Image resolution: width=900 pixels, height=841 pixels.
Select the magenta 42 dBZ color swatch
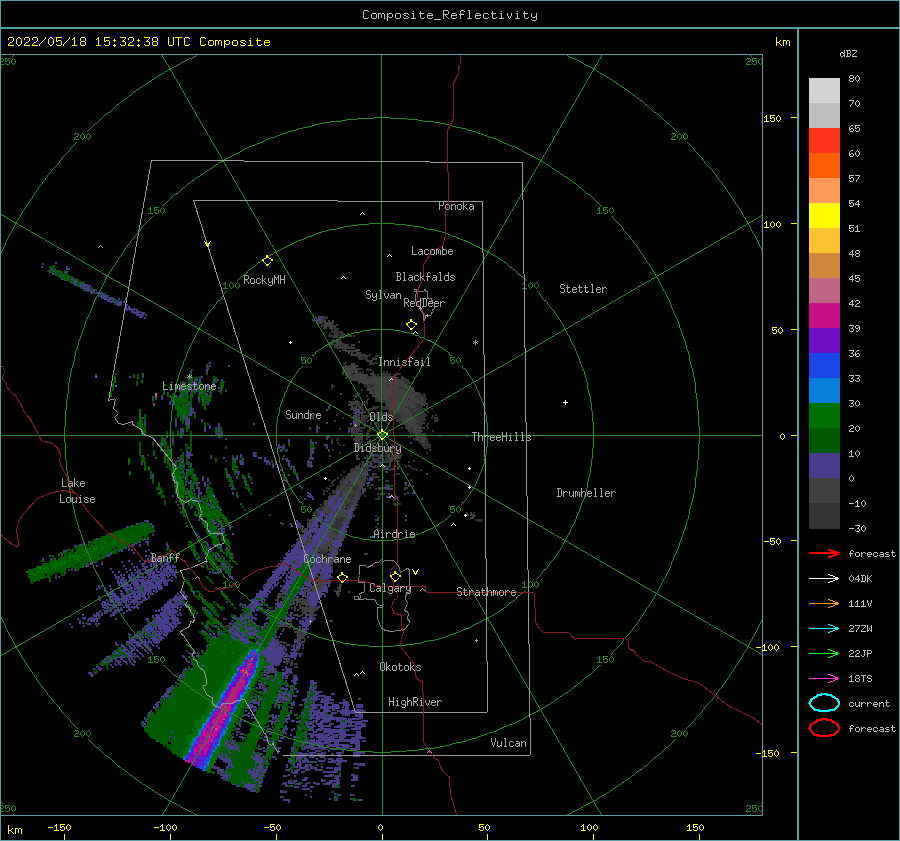click(824, 315)
